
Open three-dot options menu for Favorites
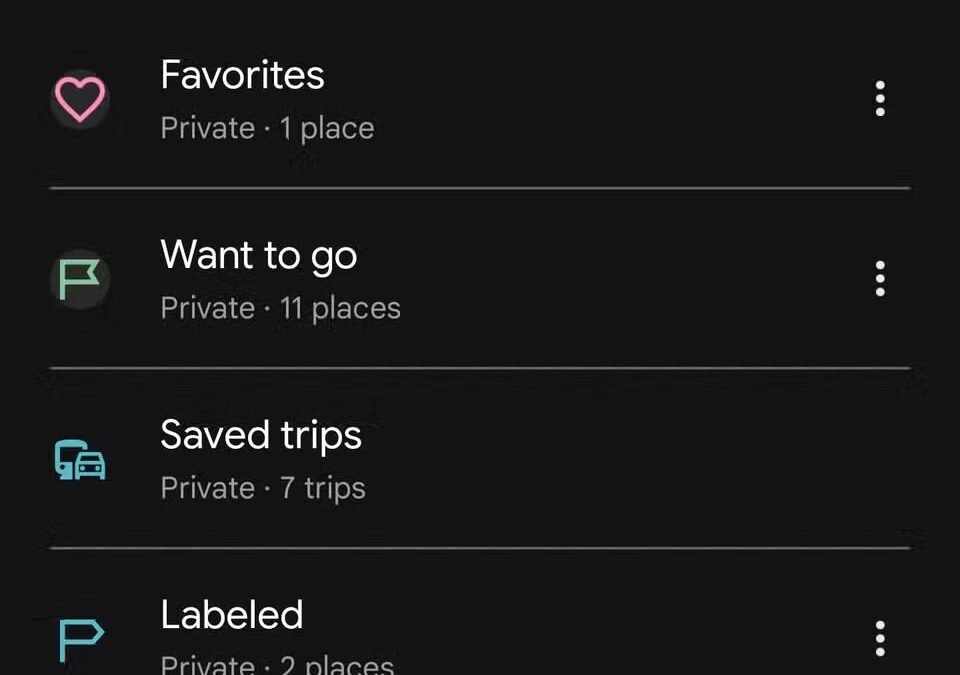pos(880,99)
